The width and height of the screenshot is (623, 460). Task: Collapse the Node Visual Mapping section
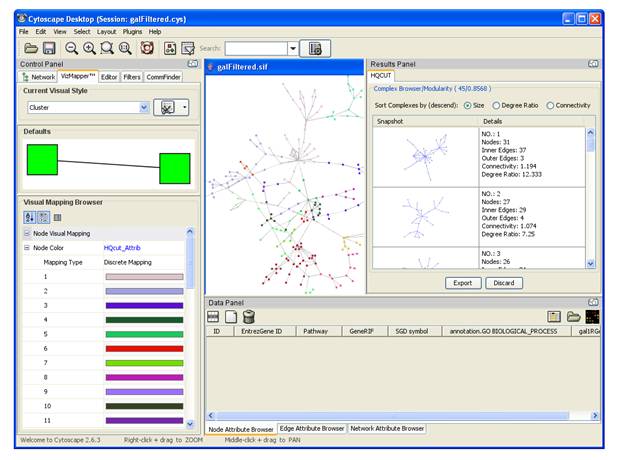point(27,233)
